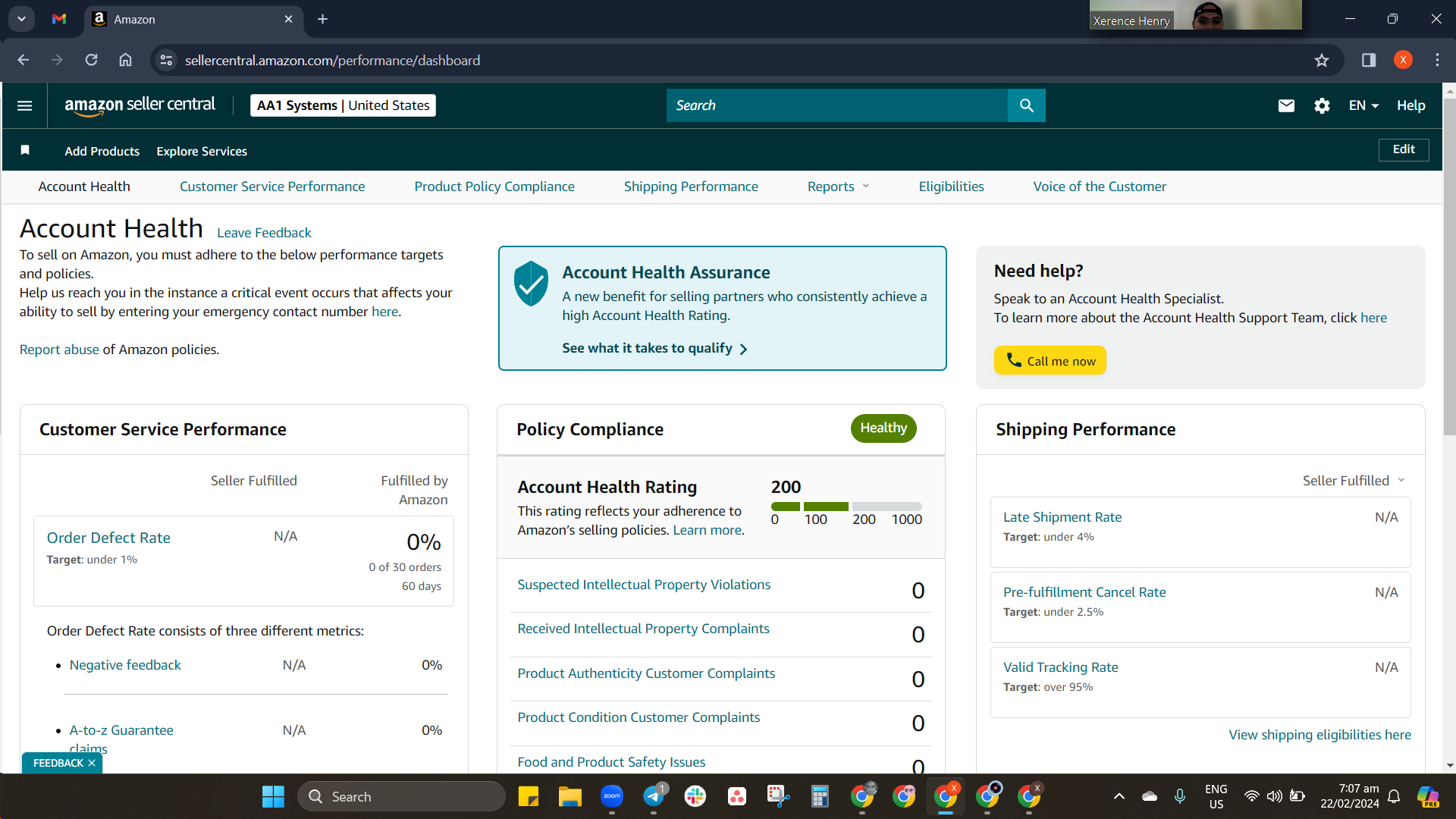Open Suspected Intellectual Property Violations
Screen dimensions: 1456x819
[x=644, y=585]
